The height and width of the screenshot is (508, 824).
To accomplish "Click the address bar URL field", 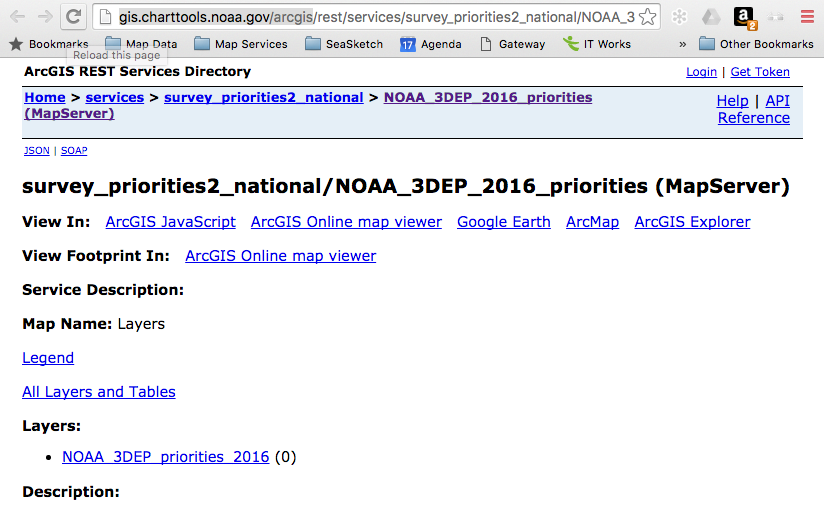I will point(370,17).
